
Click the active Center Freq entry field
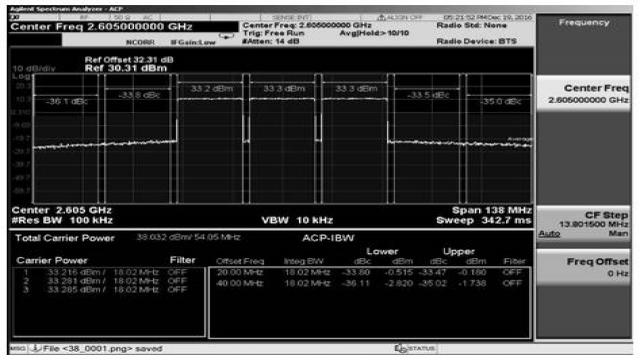coord(124,27)
